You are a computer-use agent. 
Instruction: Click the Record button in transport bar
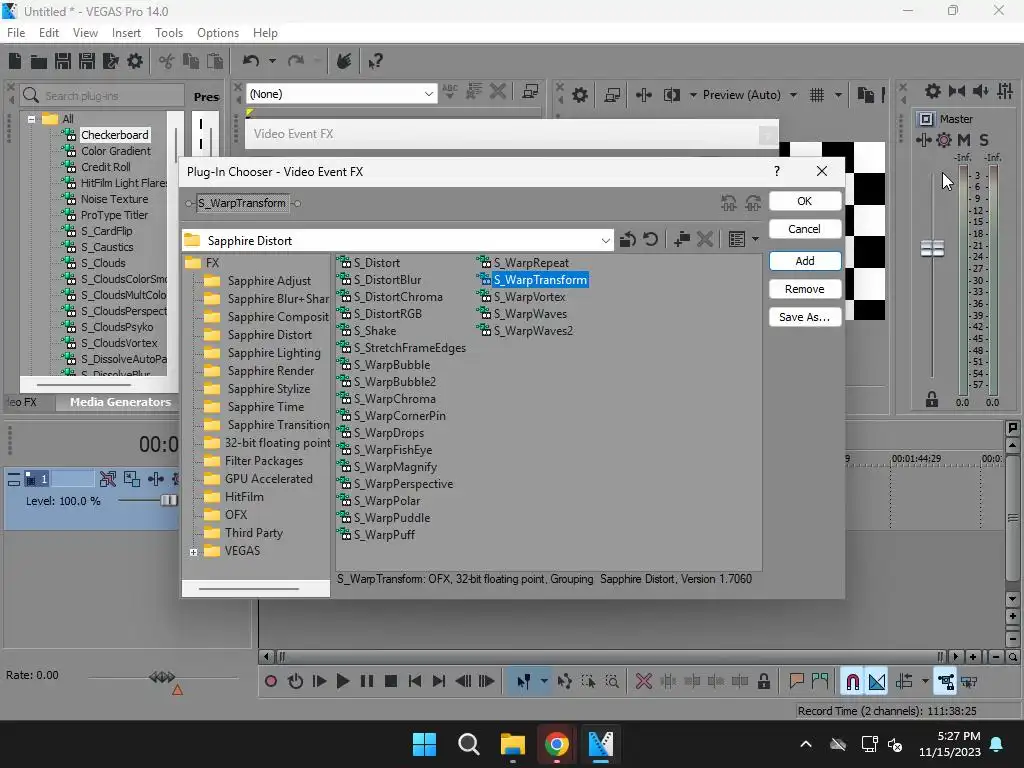click(271, 682)
